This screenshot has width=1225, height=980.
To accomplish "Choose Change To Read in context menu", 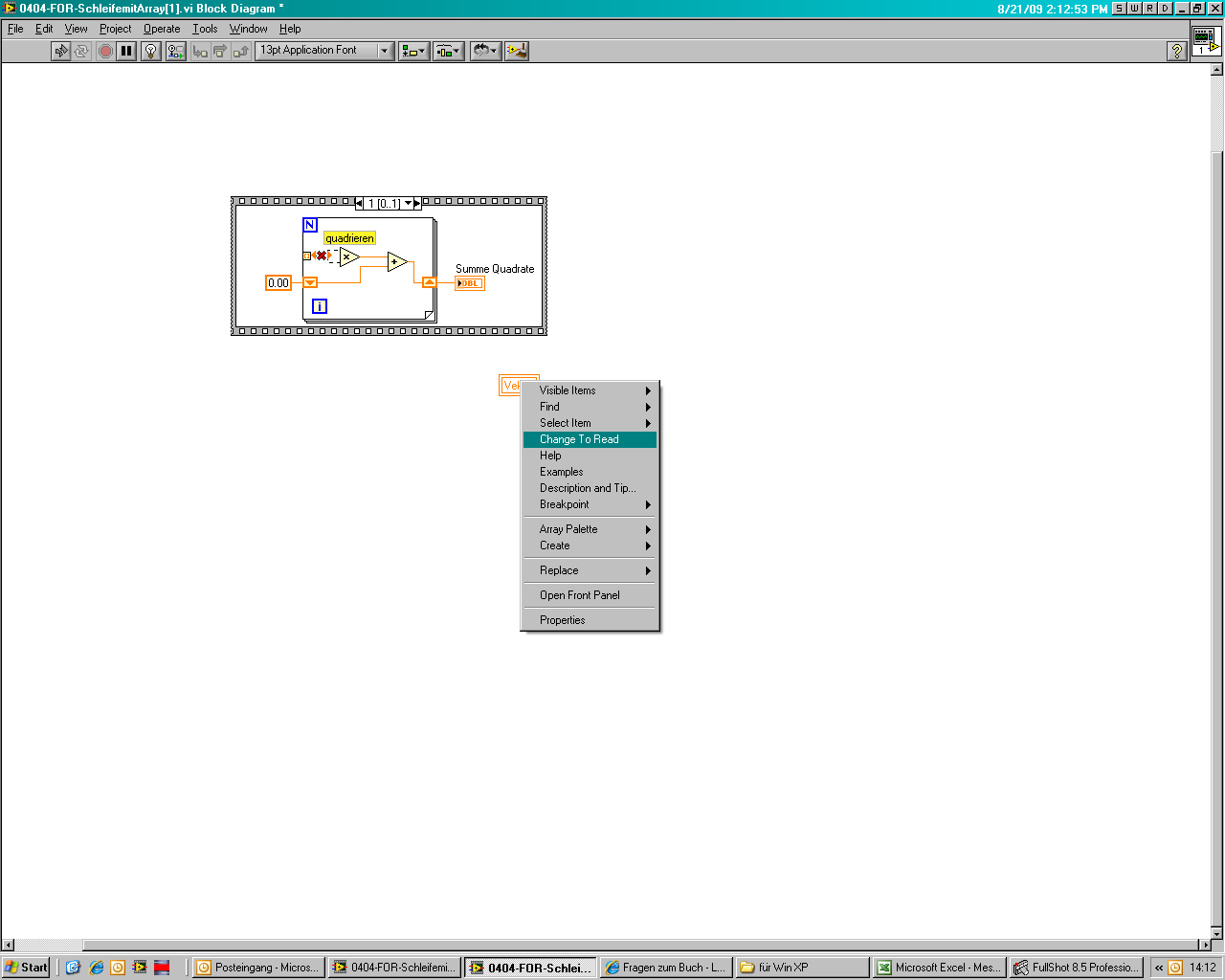I will (x=590, y=439).
